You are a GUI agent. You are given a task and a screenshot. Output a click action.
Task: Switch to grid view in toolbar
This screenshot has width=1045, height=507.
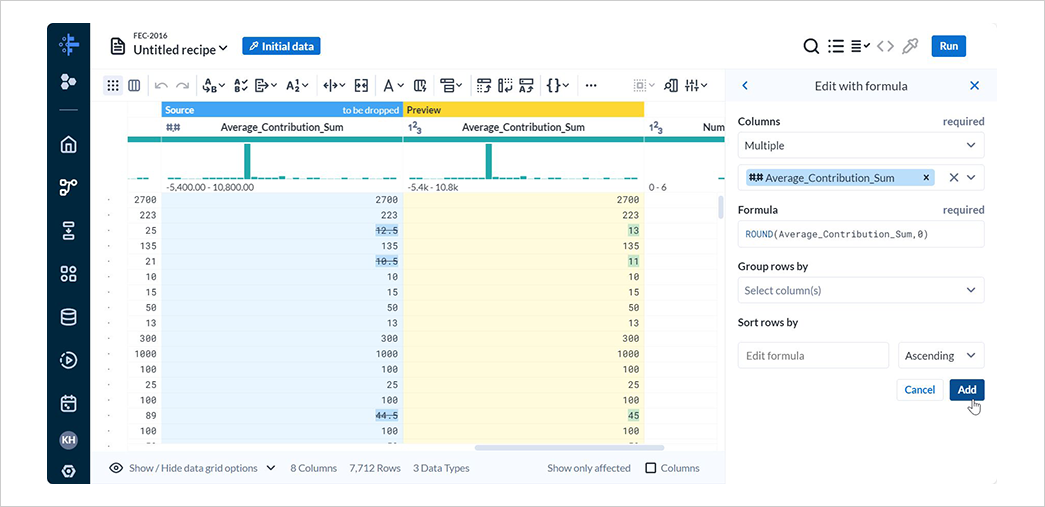pos(113,85)
